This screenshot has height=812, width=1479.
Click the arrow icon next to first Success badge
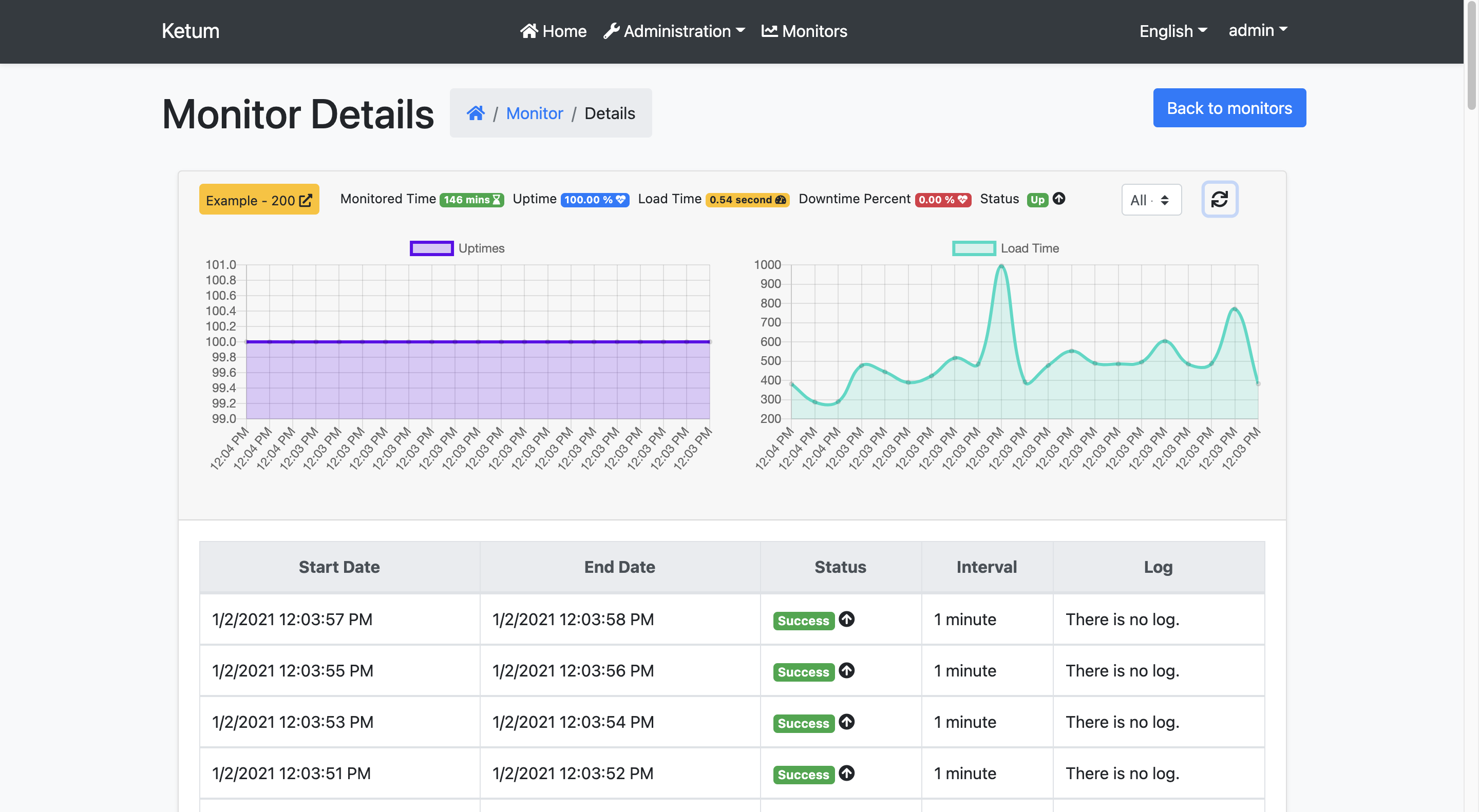847,621
